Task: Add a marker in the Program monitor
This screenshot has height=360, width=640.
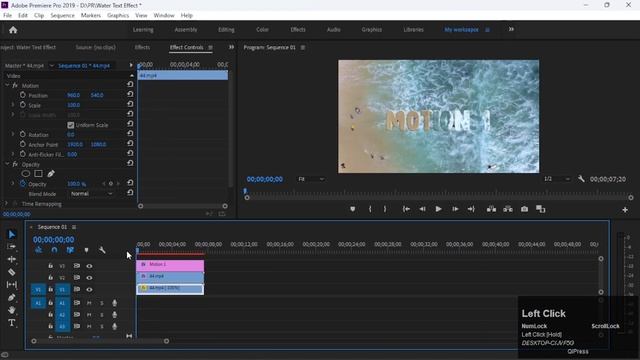Action: pos(353,209)
